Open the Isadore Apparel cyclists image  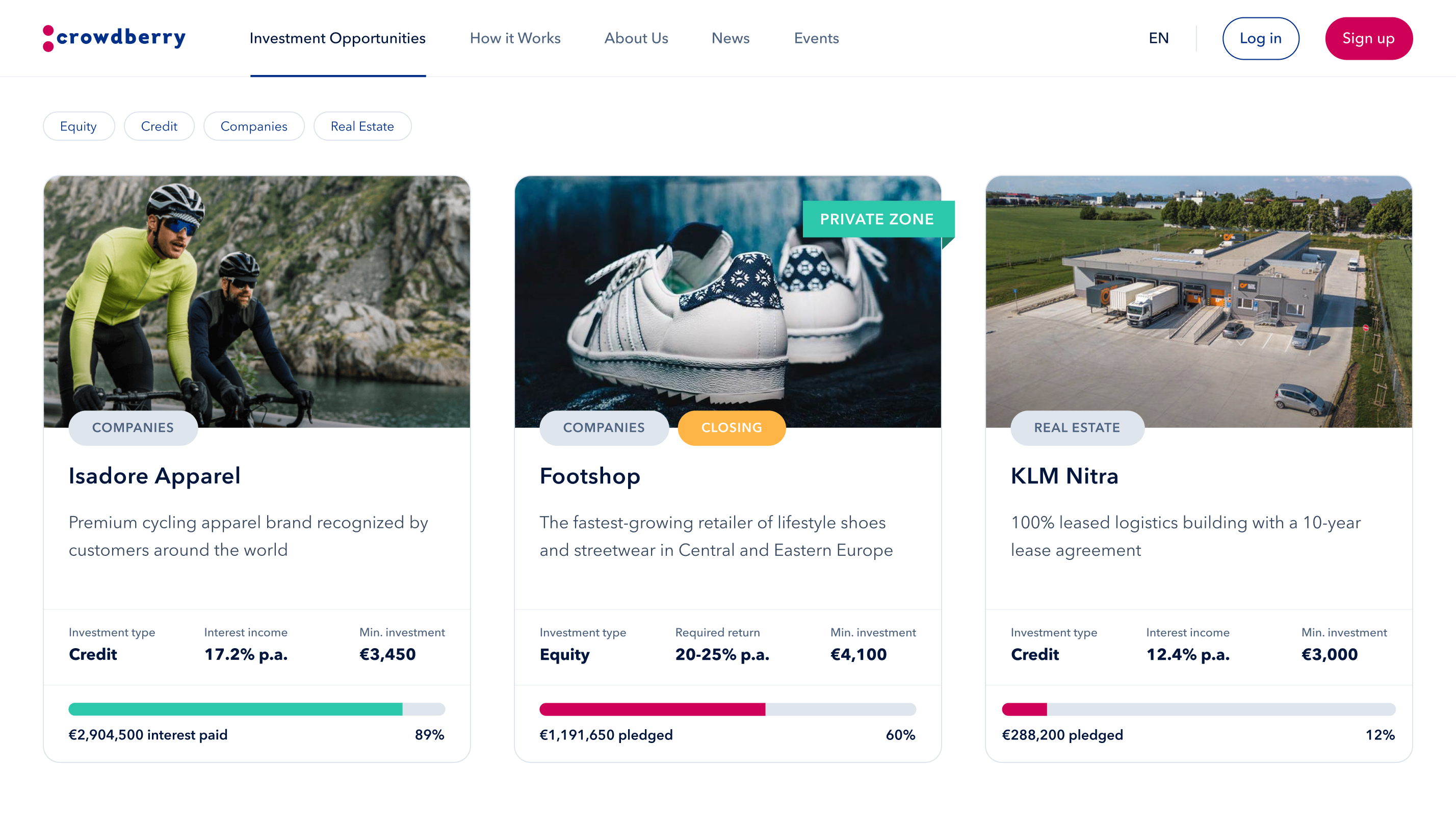[x=256, y=301]
